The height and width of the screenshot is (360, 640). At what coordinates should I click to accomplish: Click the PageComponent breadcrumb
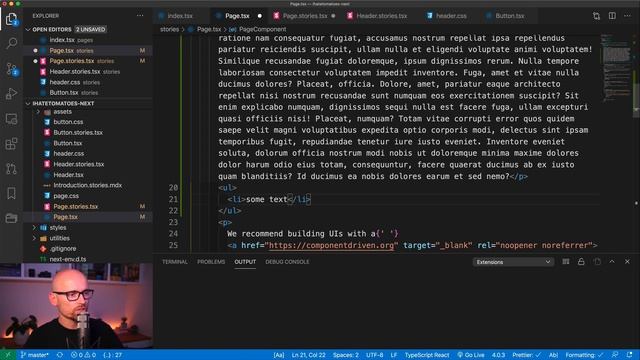262,29
